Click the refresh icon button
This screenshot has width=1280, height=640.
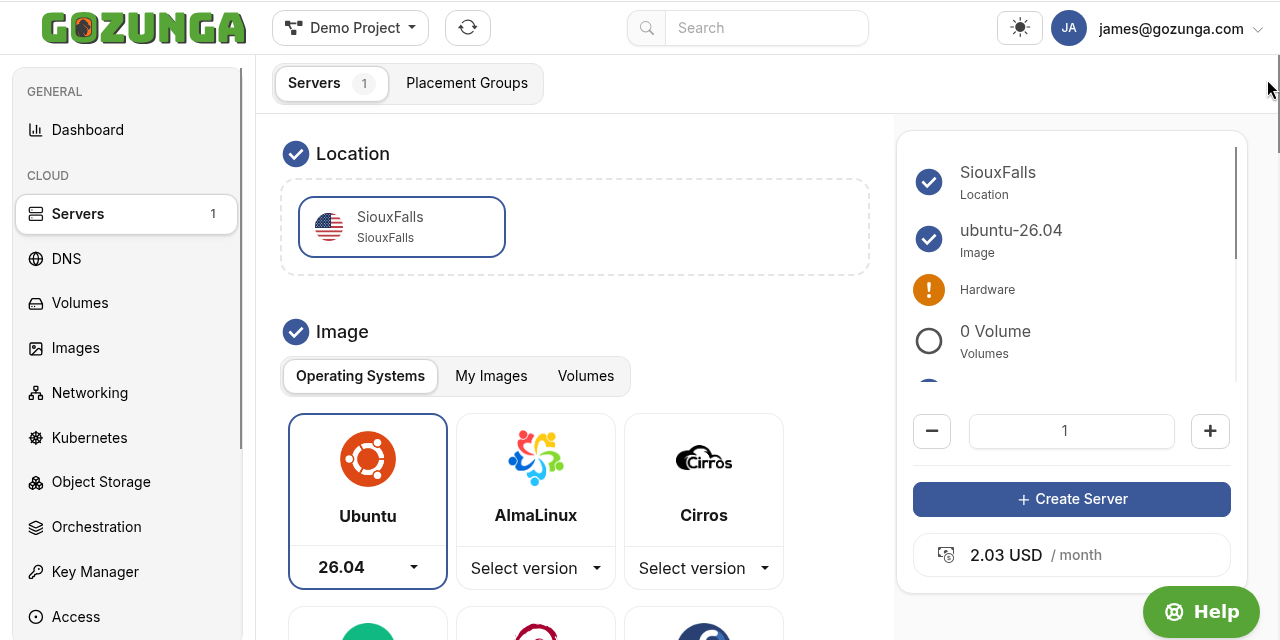pos(468,28)
